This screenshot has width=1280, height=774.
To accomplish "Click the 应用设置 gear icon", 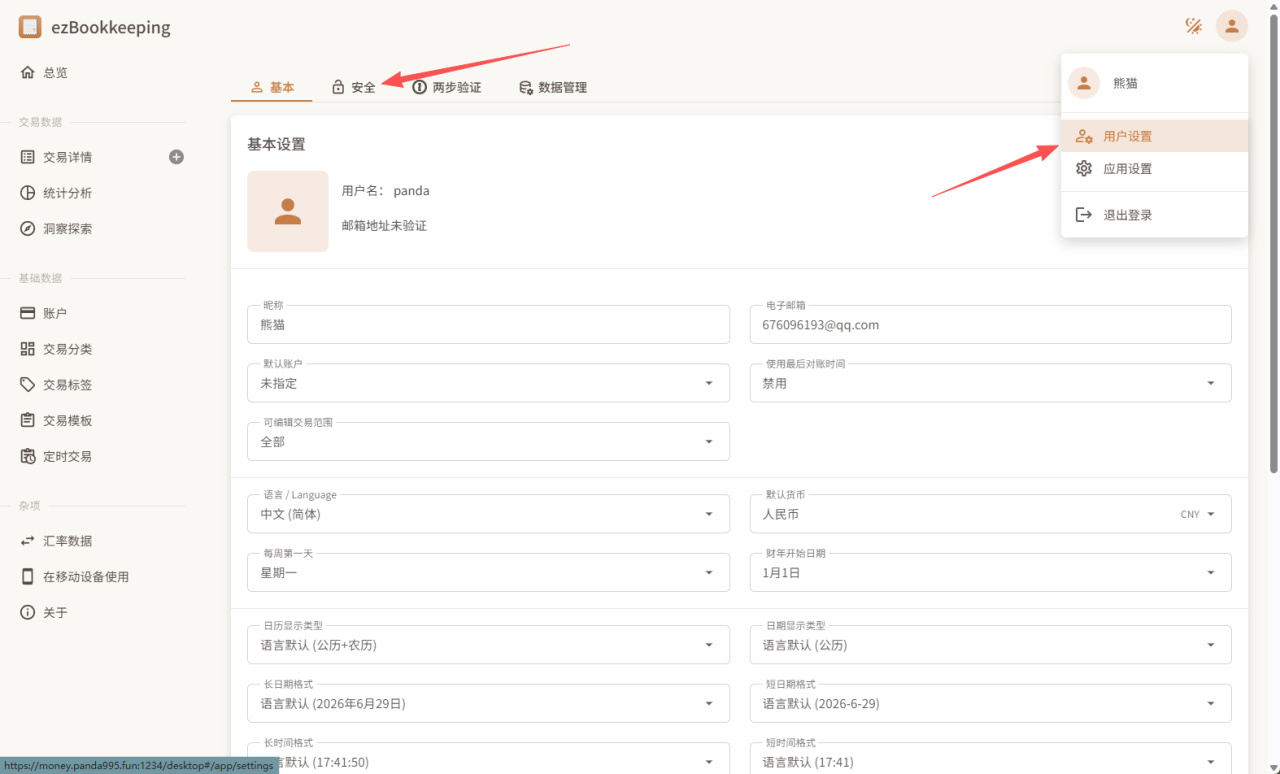I will point(1084,169).
